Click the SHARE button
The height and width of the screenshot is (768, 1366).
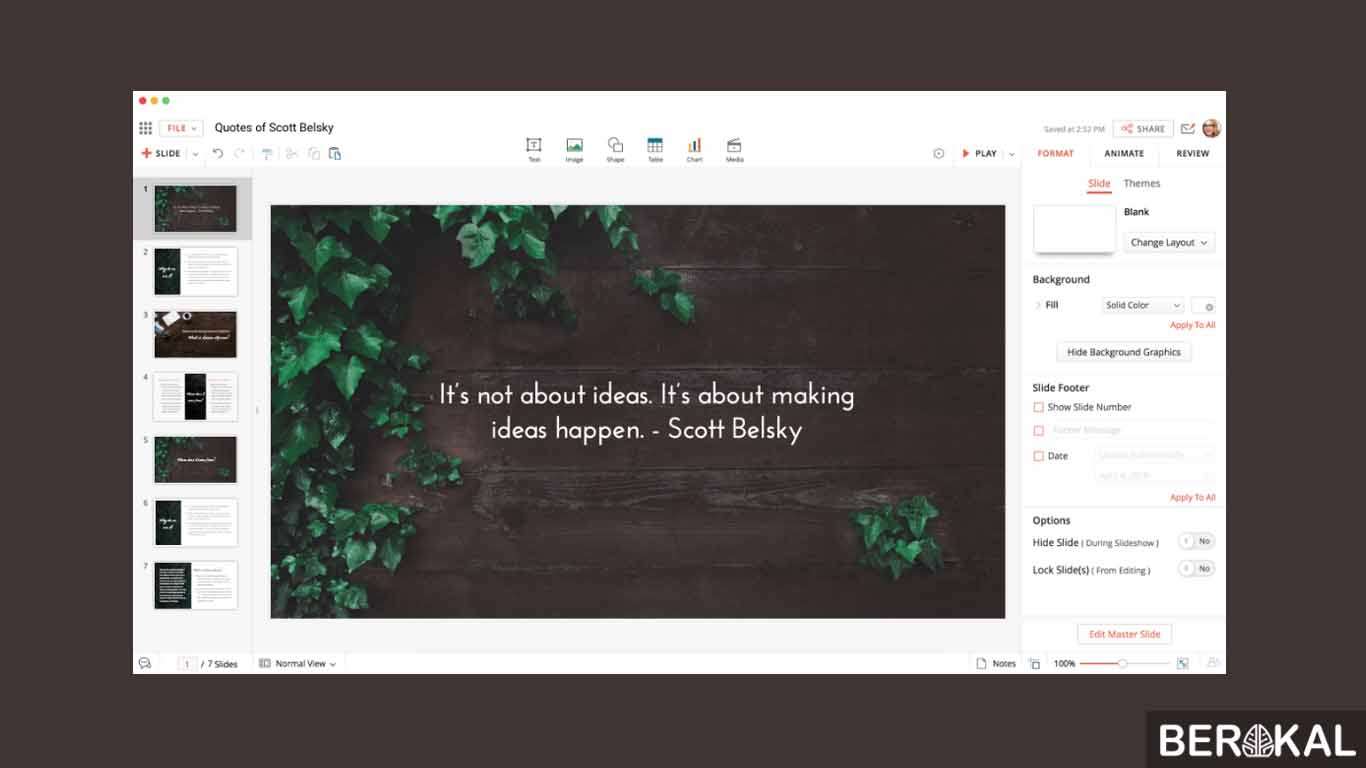point(1143,128)
